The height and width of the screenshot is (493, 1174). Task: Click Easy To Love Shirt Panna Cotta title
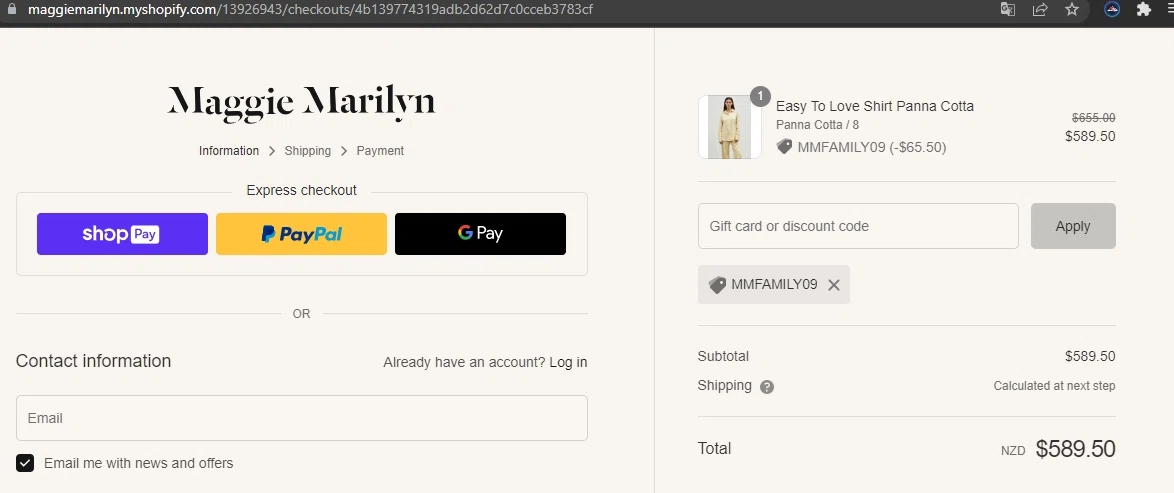pyautogui.click(x=875, y=106)
